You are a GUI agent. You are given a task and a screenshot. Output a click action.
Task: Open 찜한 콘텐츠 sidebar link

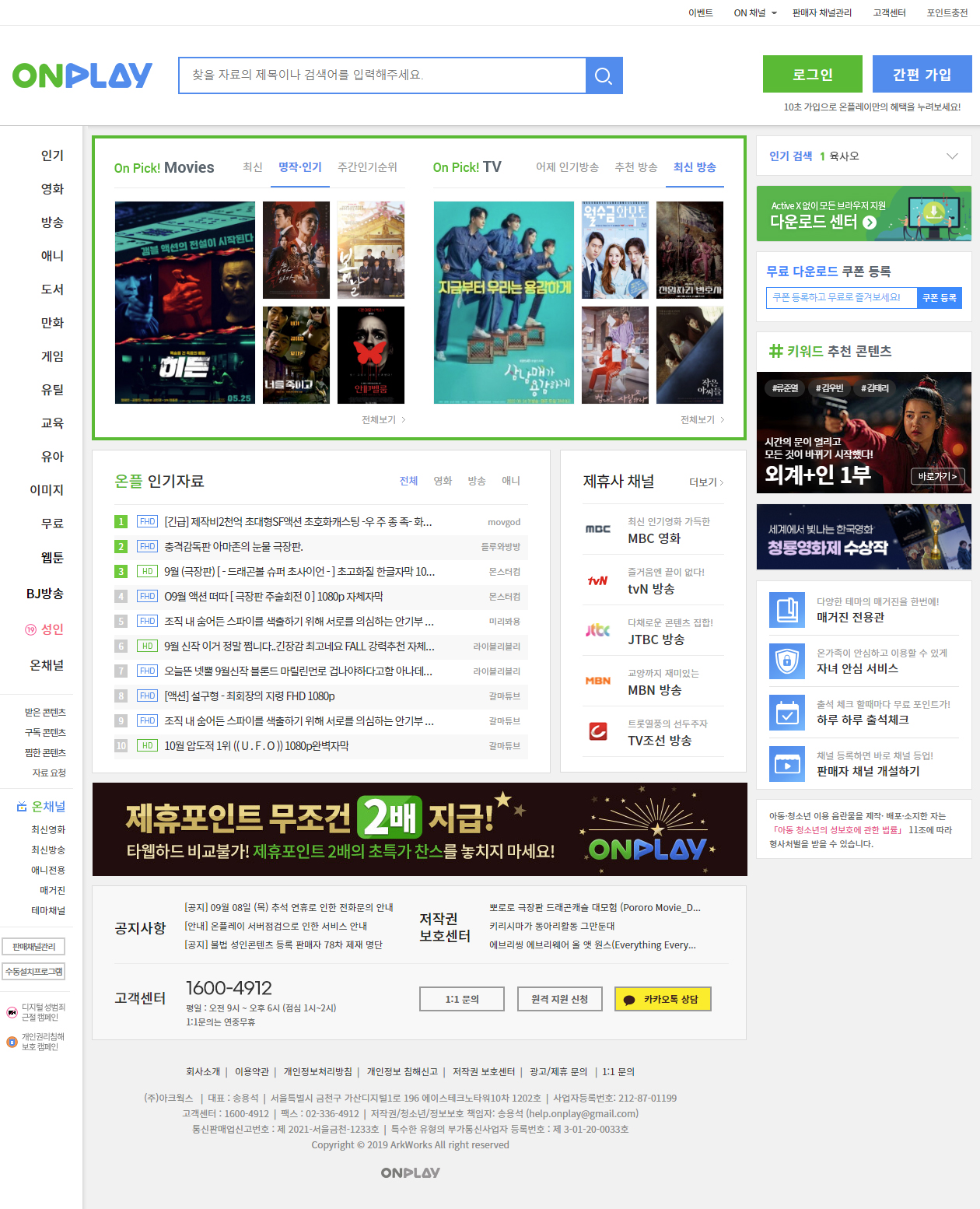point(45,753)
